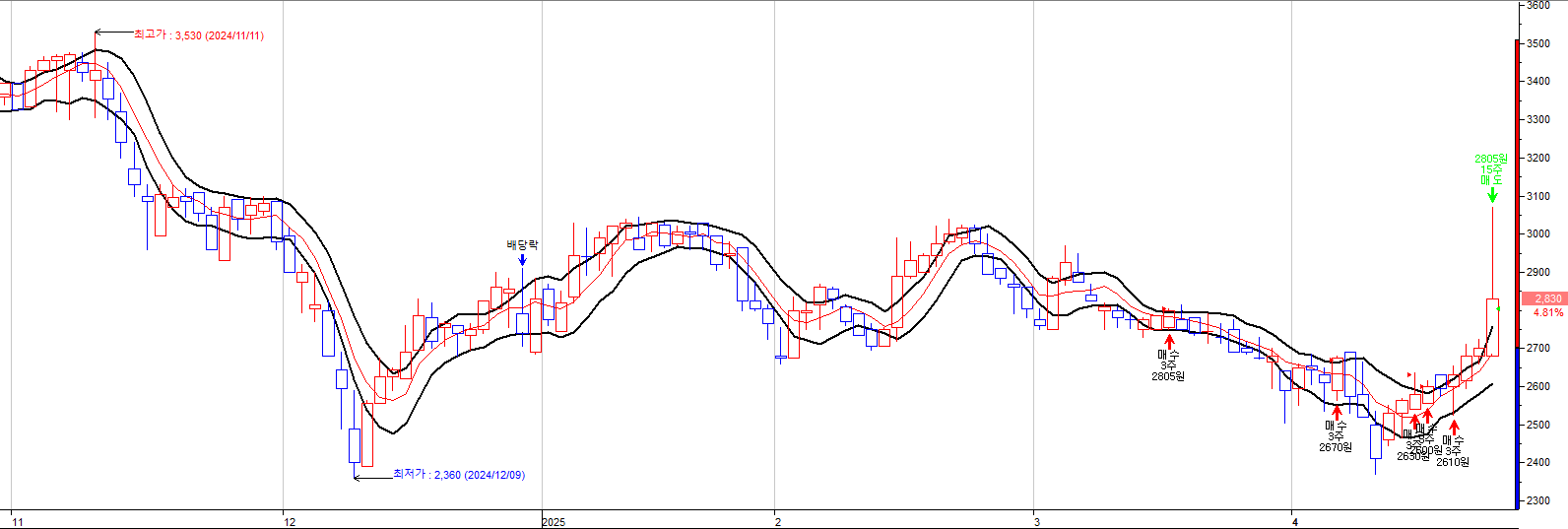Click the 2400 price axis label

pos(1538,462)
